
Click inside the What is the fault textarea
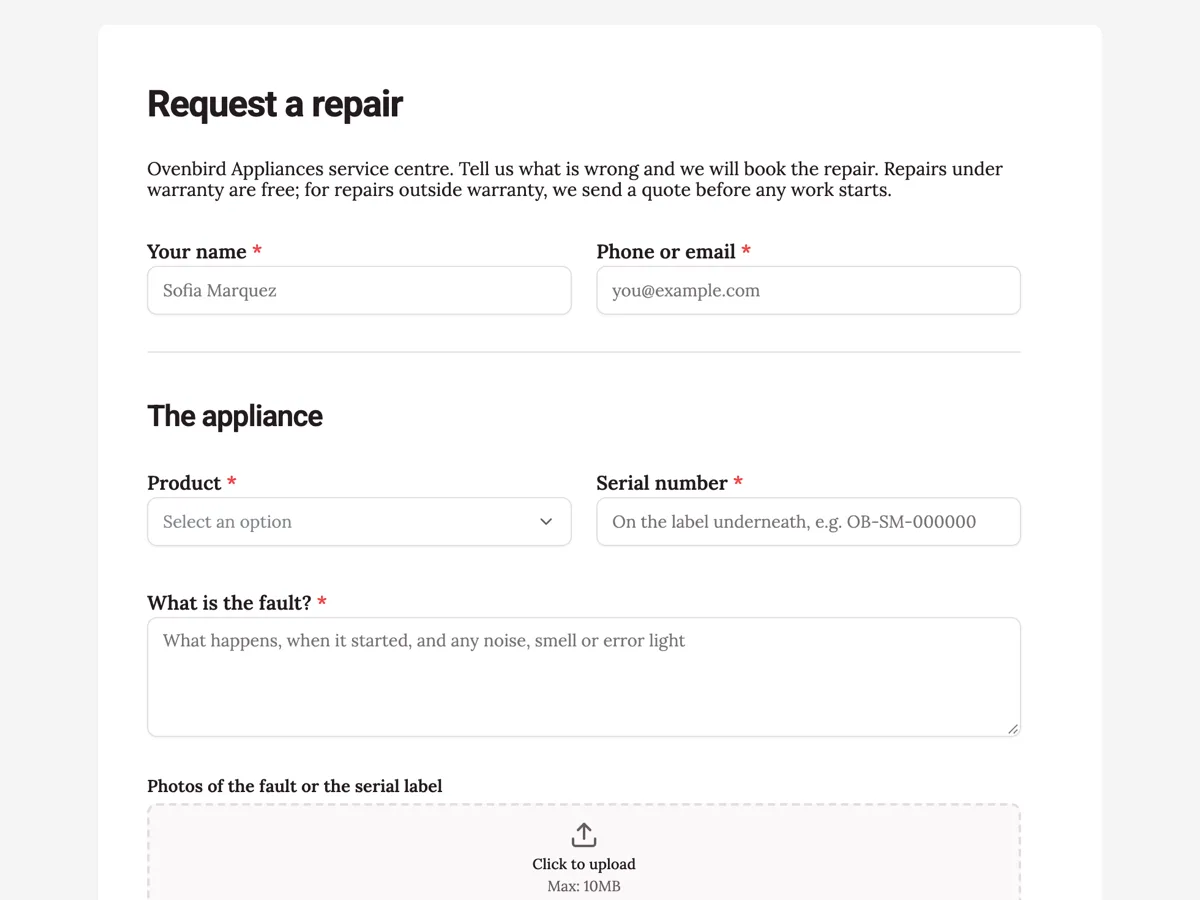click(x=584, y=677)
